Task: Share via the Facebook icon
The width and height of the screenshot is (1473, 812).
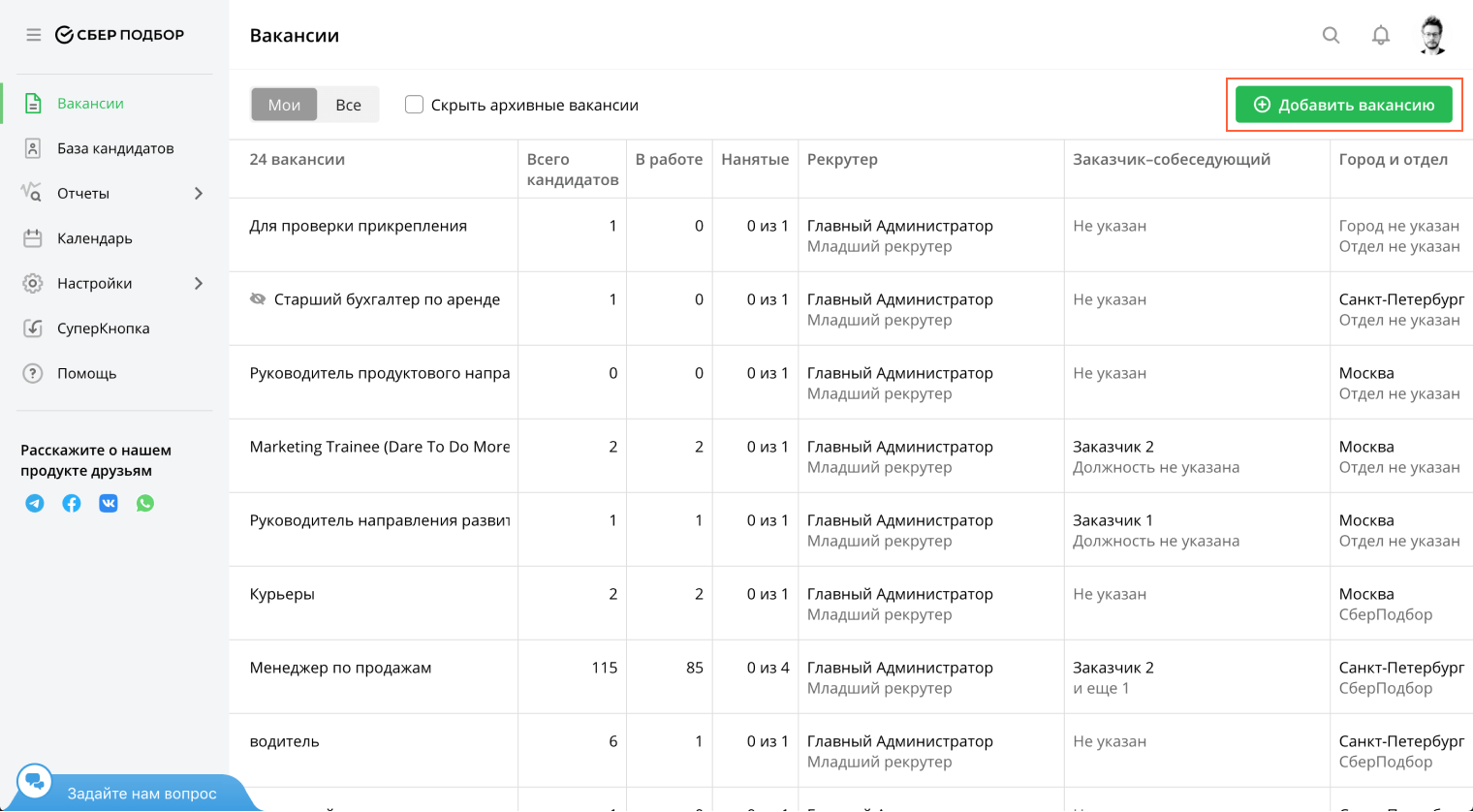Action: 72,503
